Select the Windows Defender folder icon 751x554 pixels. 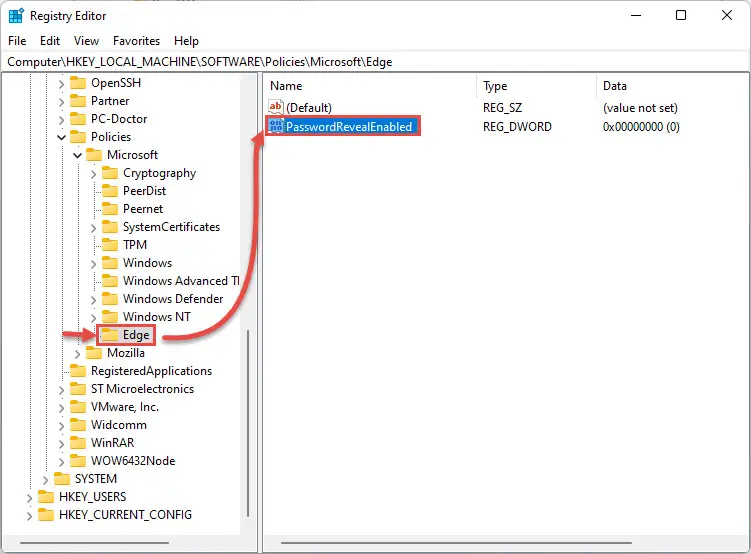pyautogui.click(x=110, y=299)
